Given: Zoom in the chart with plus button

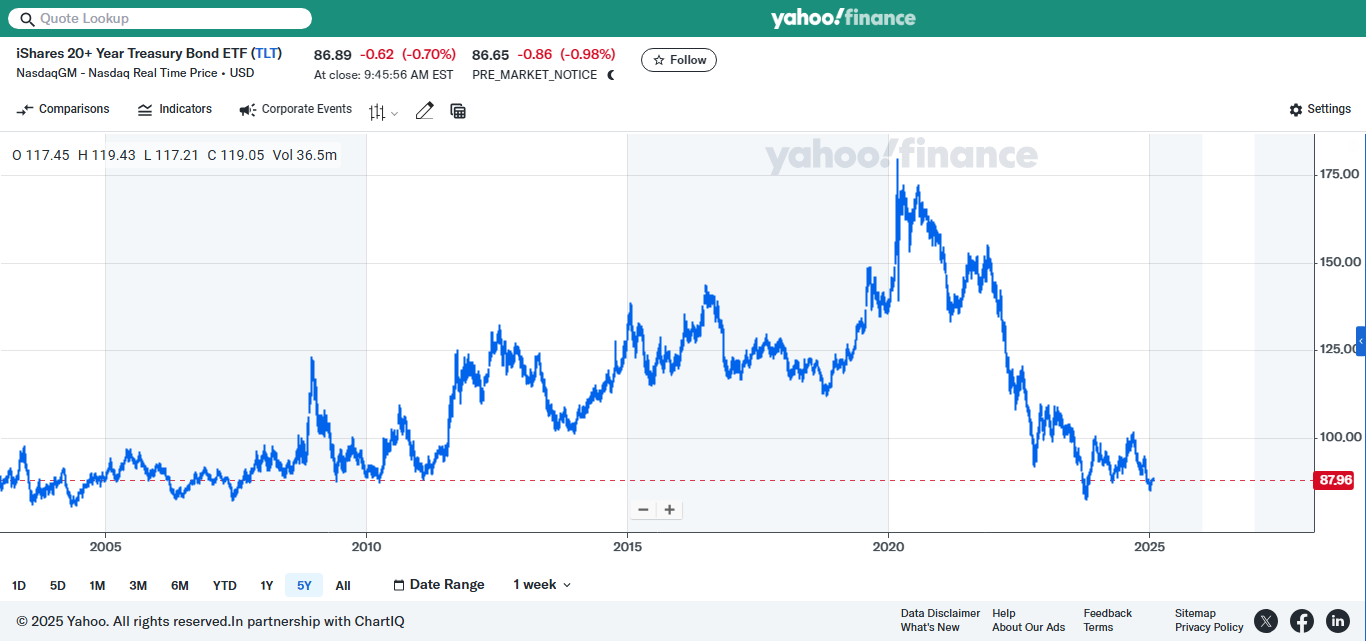Looking at the screenshot, I should [x=670, y=510].
